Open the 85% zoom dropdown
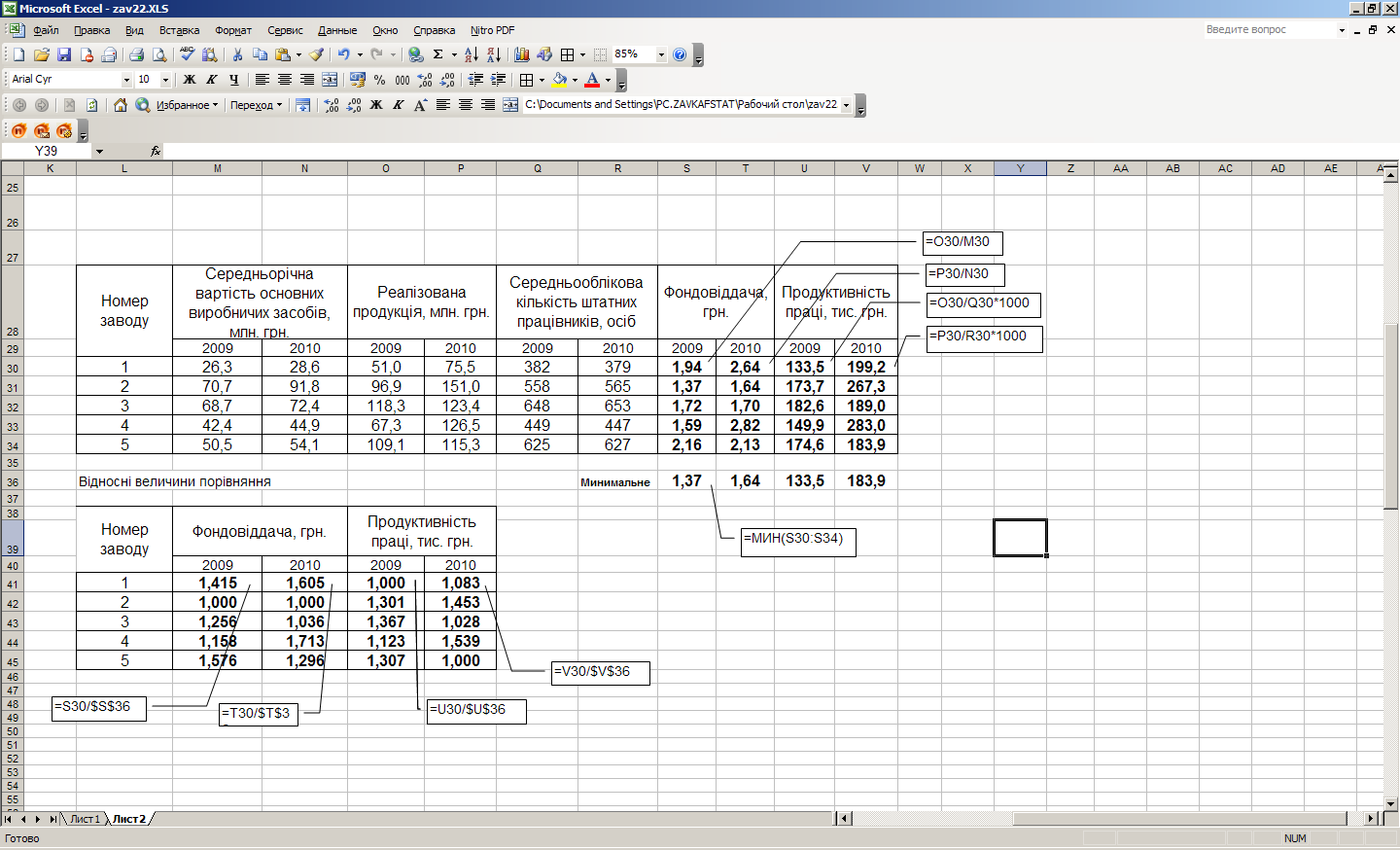This screenshot has height=850, width=1400. 661,55
